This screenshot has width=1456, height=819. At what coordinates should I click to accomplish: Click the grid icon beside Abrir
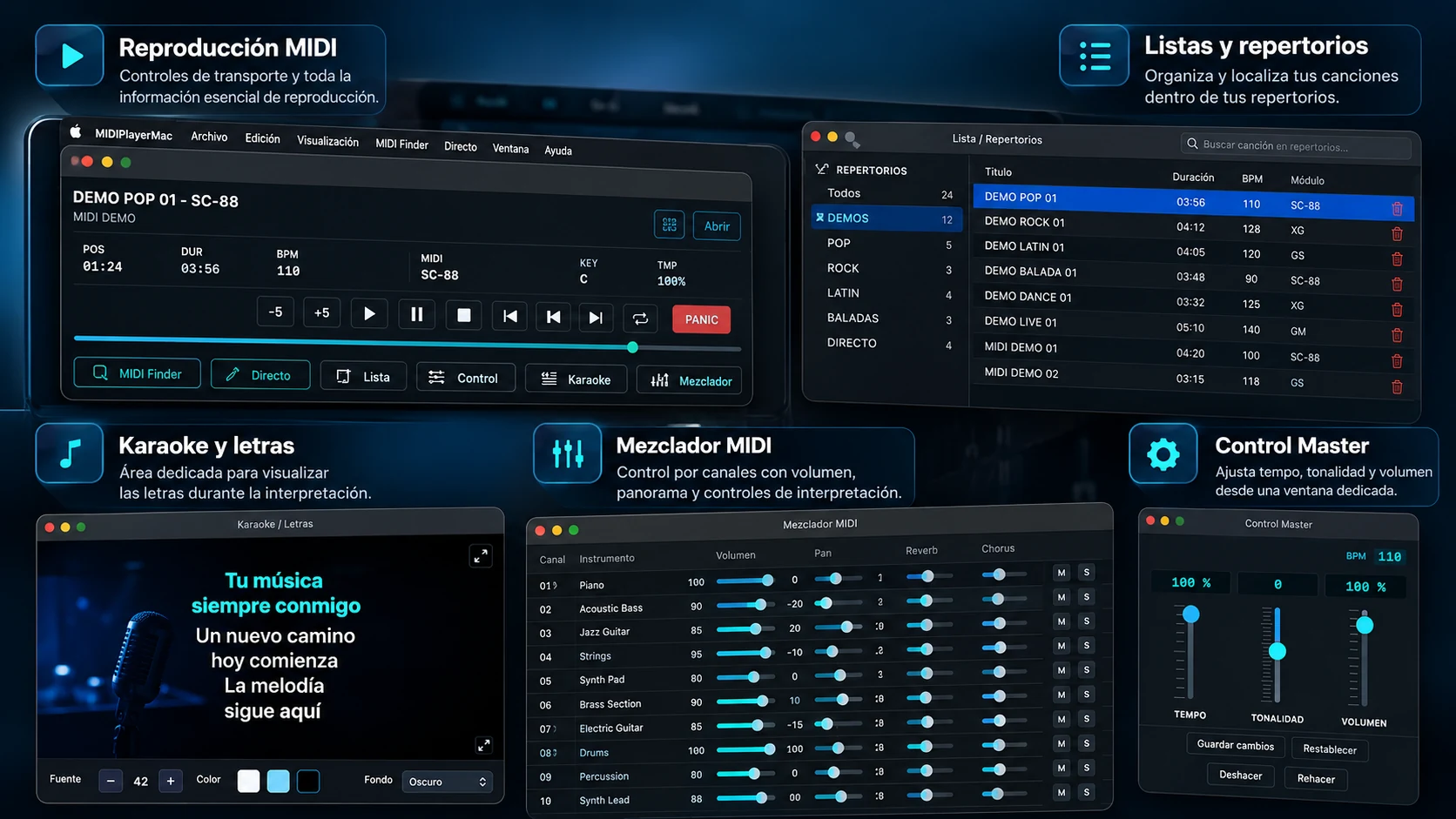pyautogui.click(x=669, y=225)
